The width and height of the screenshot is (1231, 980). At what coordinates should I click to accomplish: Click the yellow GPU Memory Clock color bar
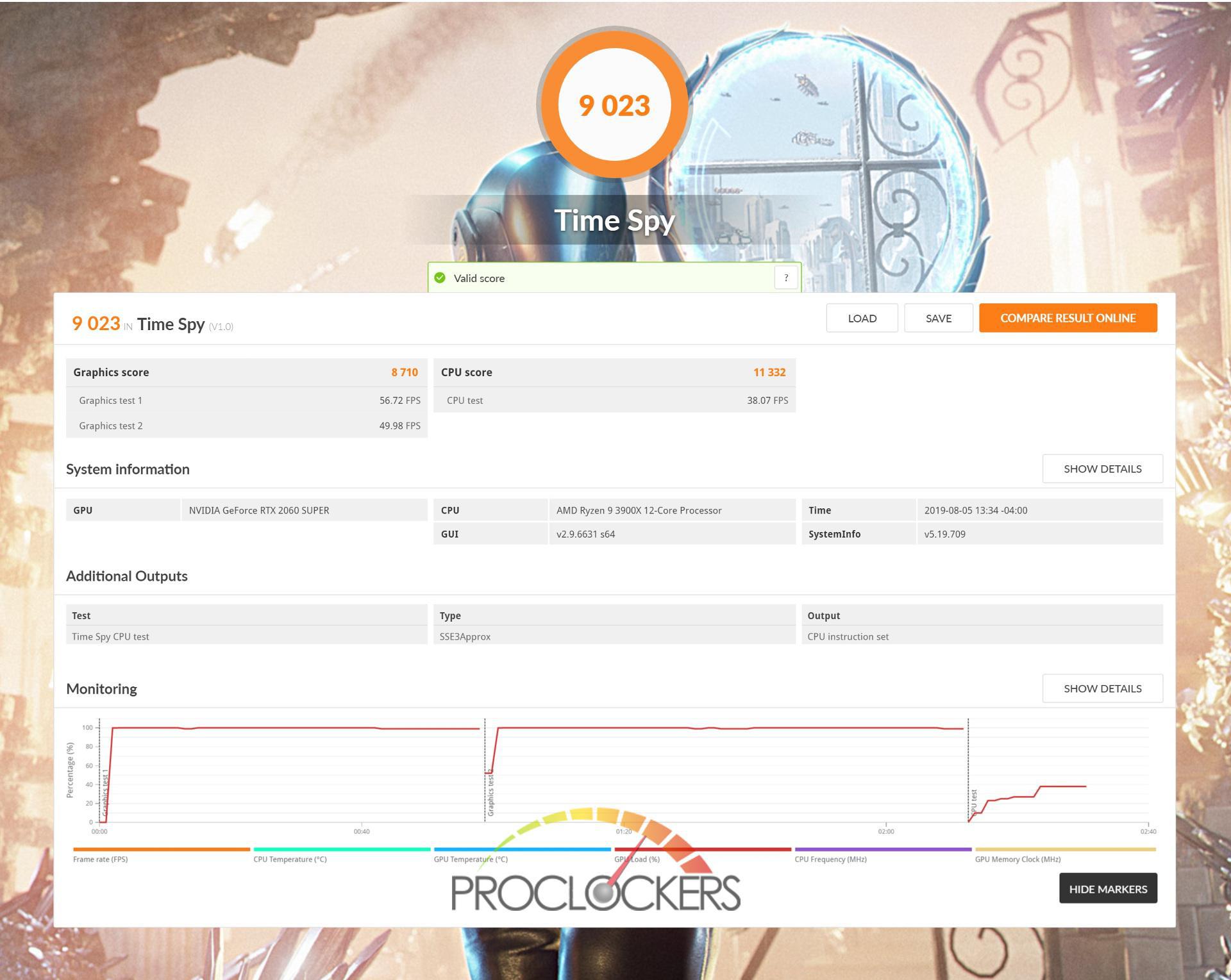coord(1065,849)
